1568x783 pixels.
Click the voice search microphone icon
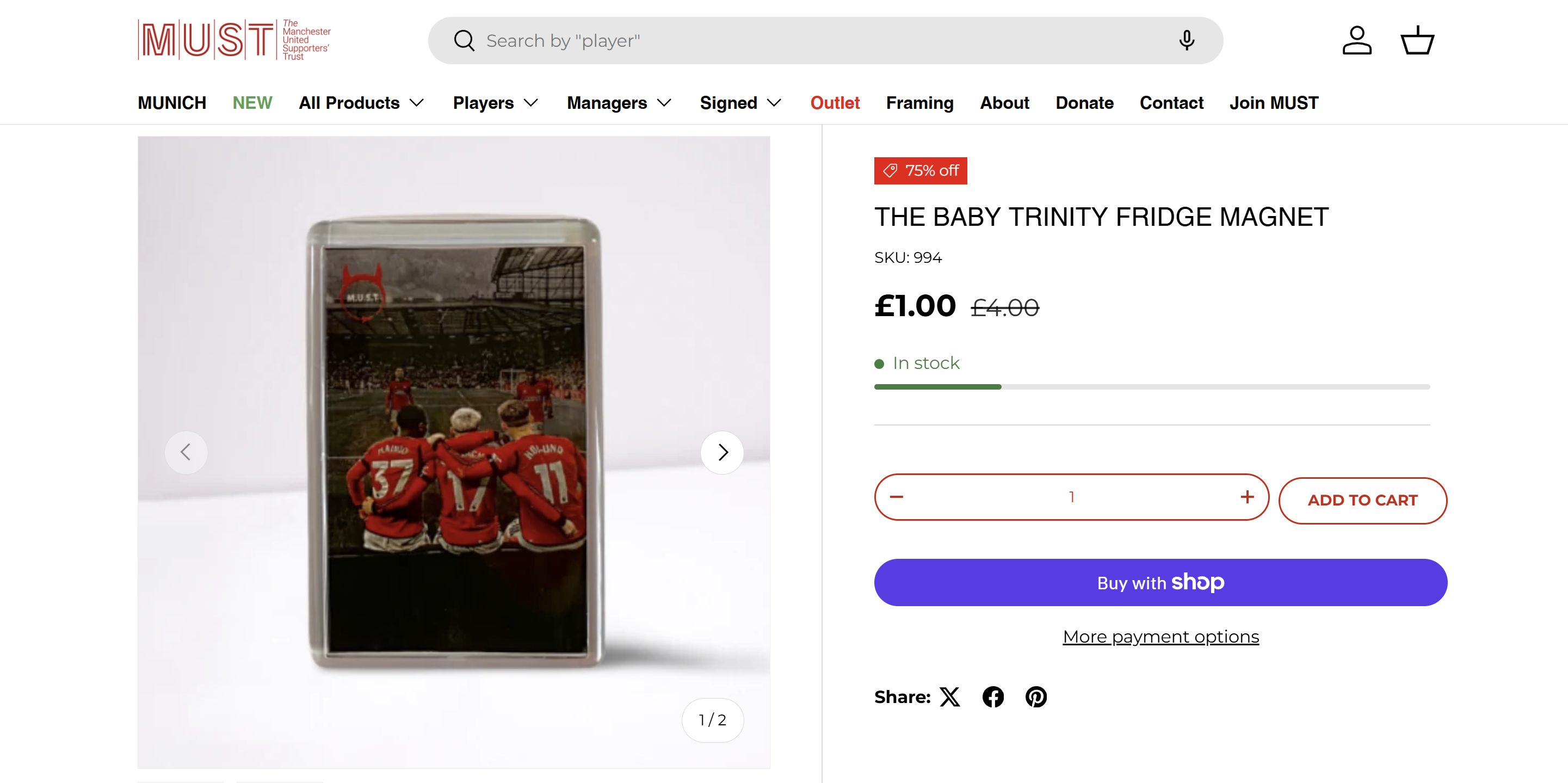pos(1186,40)
